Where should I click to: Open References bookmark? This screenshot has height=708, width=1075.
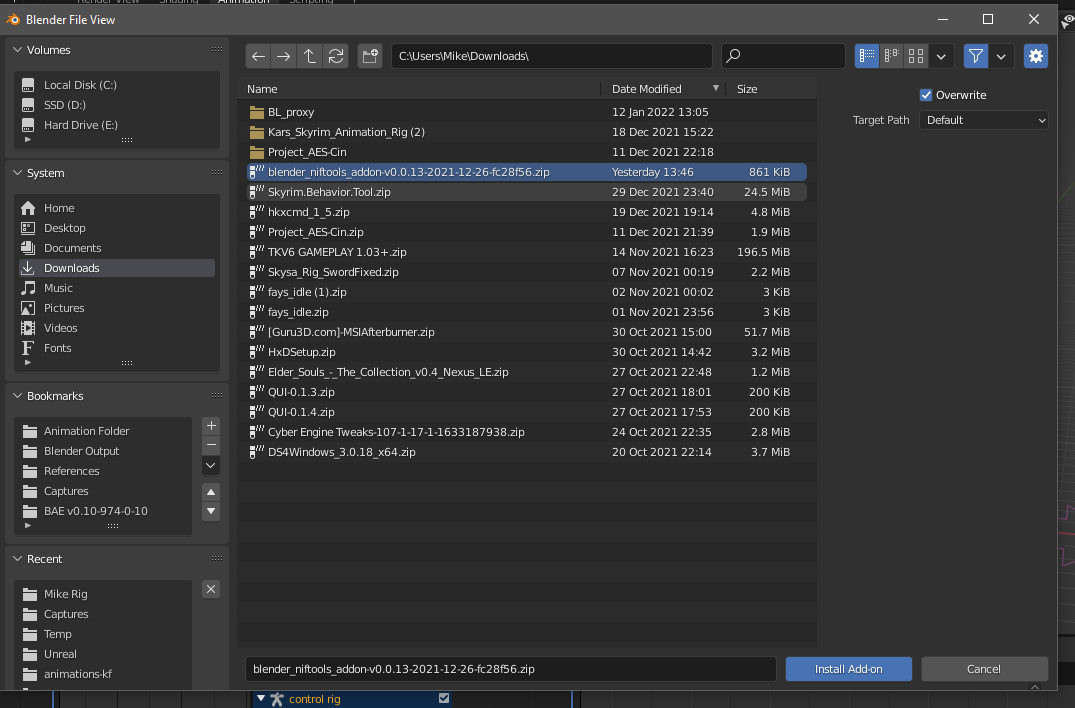(103, 471)
